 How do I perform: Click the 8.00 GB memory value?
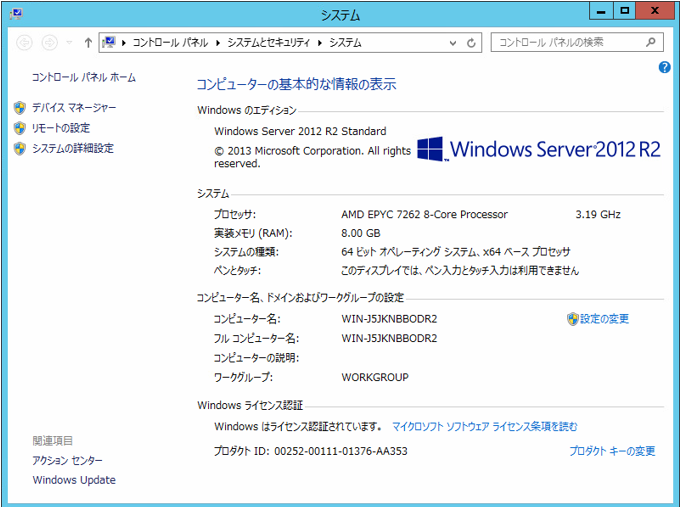pyautogui.click(x=361, y=233)
